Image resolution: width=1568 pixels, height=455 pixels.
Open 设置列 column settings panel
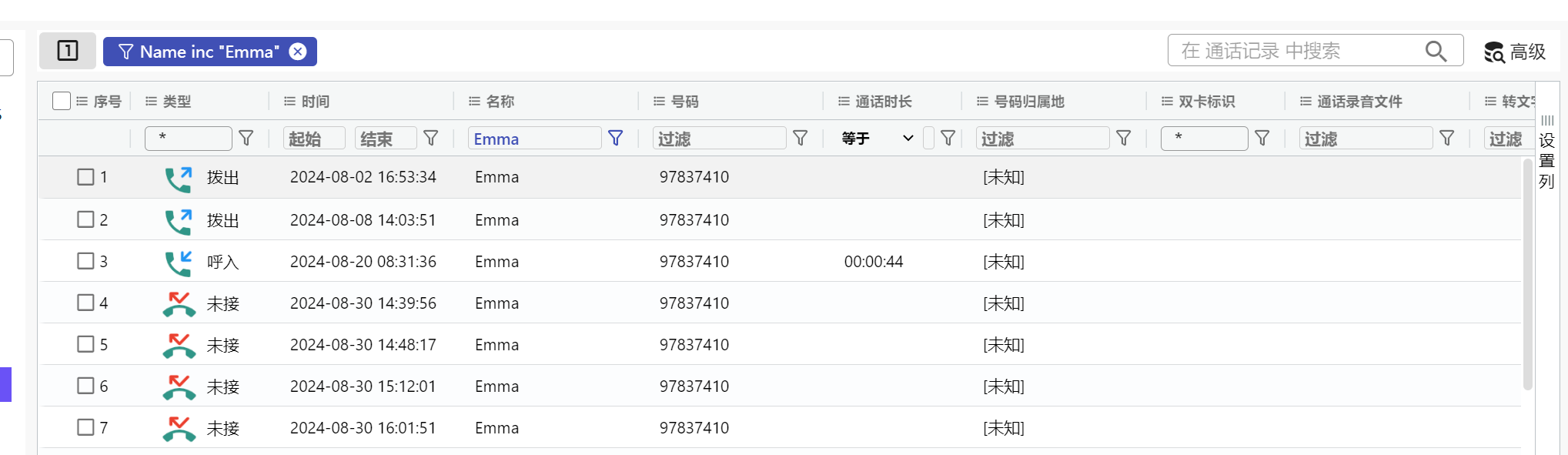coord(1546,154)
